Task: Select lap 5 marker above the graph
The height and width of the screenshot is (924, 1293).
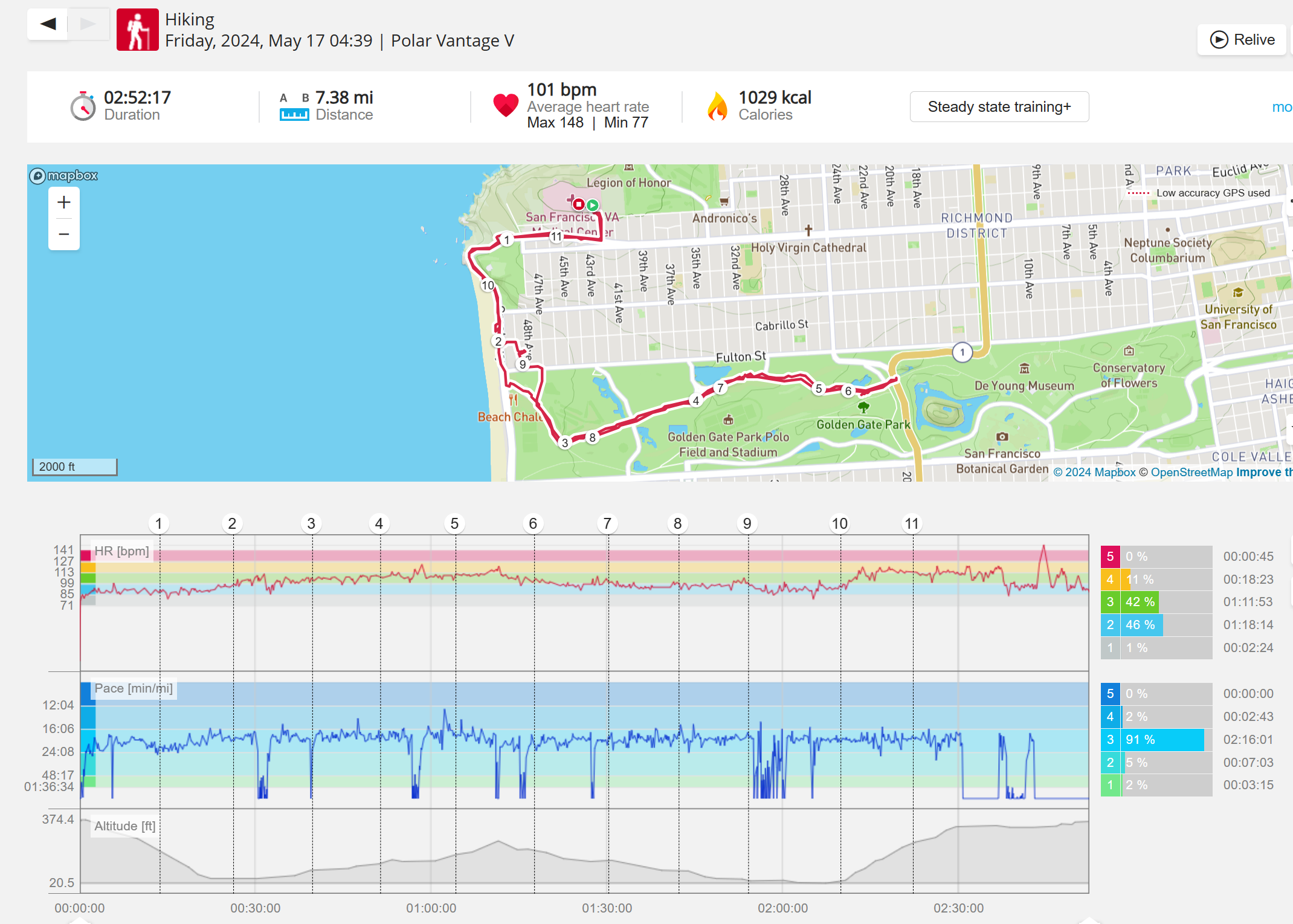Action: [x=454, y=523]
